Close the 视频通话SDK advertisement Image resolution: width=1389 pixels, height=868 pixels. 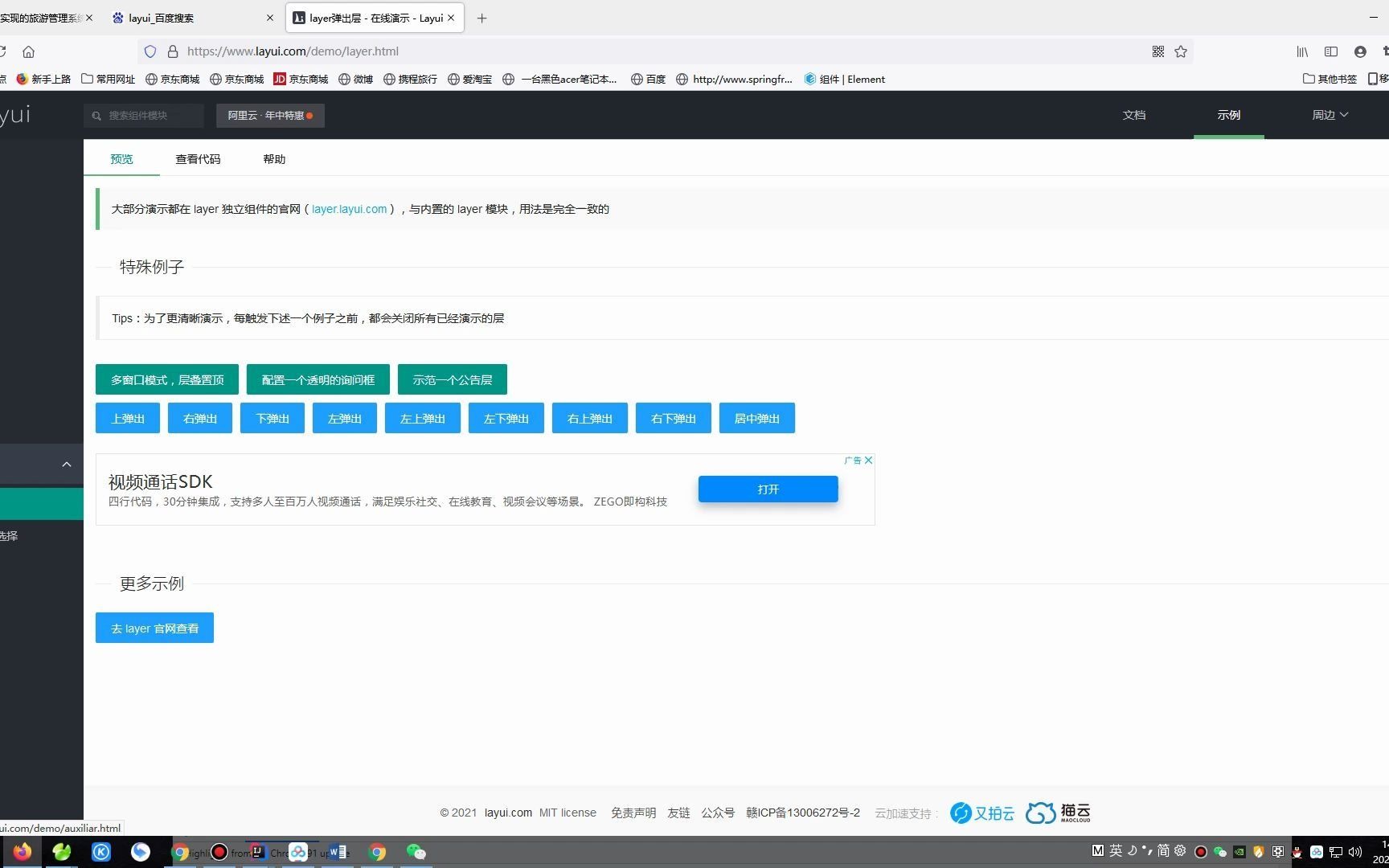coord(868,461)
